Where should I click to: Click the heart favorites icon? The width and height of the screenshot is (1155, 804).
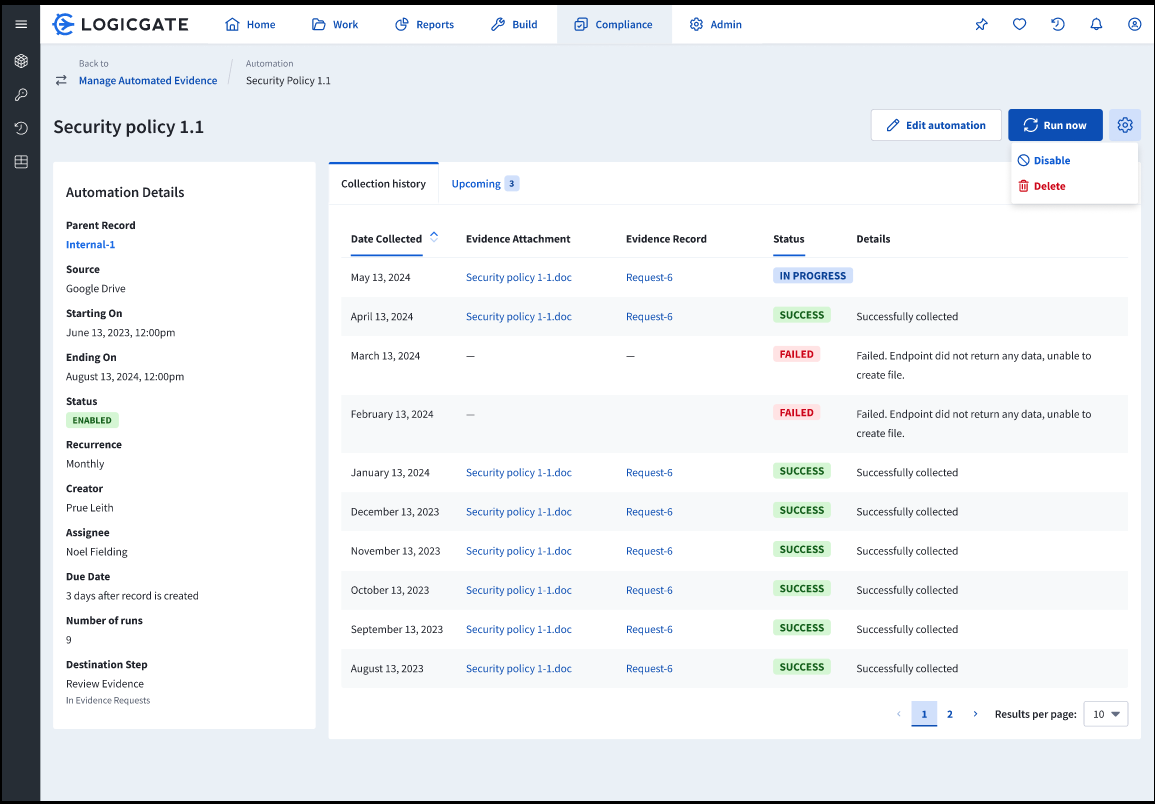pyautogui.click(x=1019, y=24)
